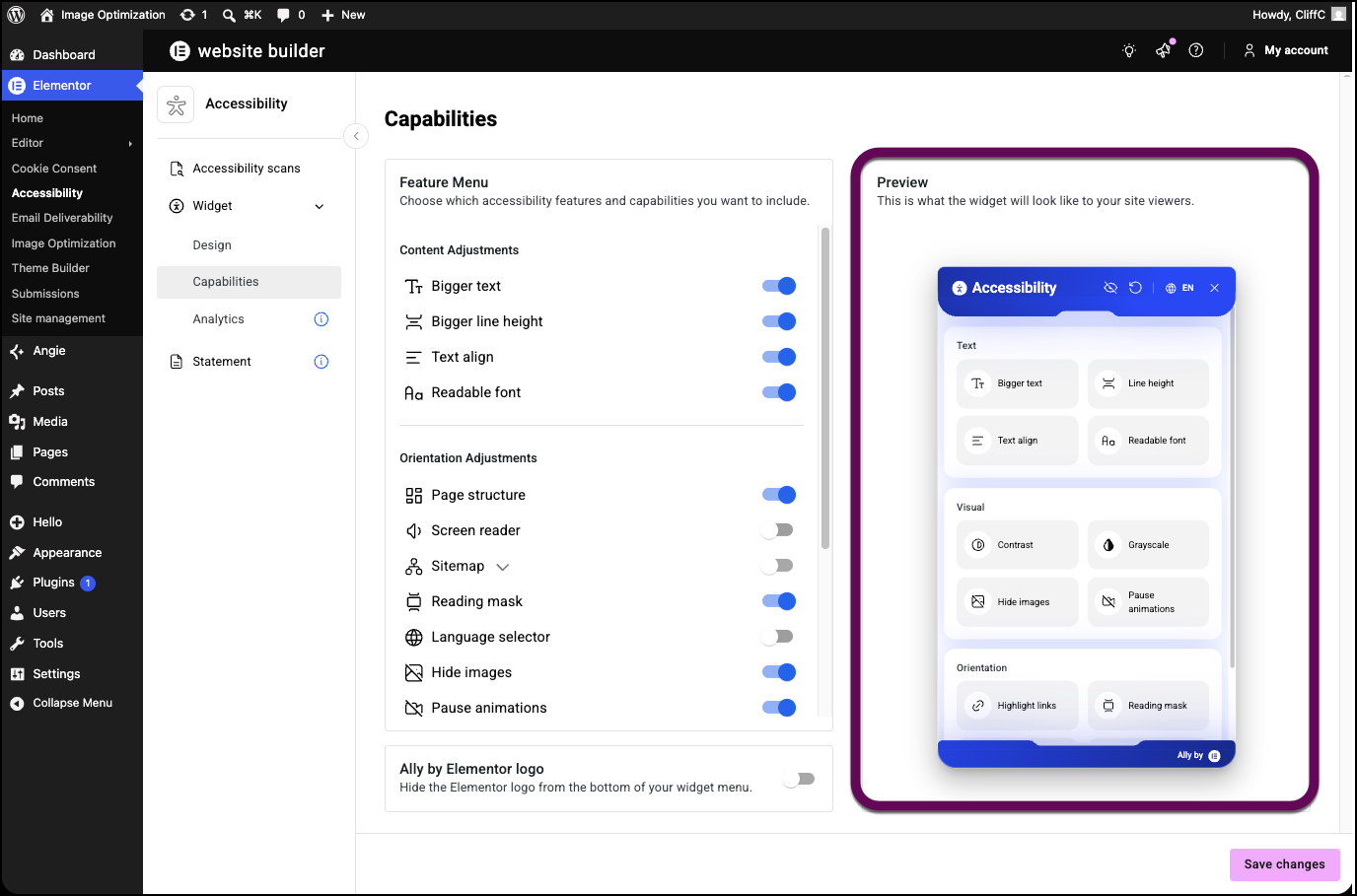
Task: Open Accessibility scans
Action: pos(249,169)
